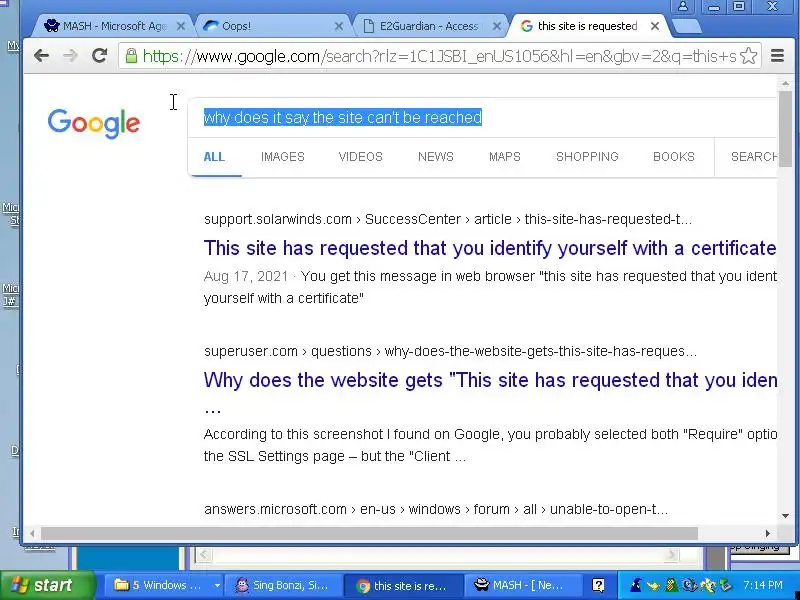Switch to the Oops! tab
This screenshot has width=800, height=600.
[x=273, y=26]
